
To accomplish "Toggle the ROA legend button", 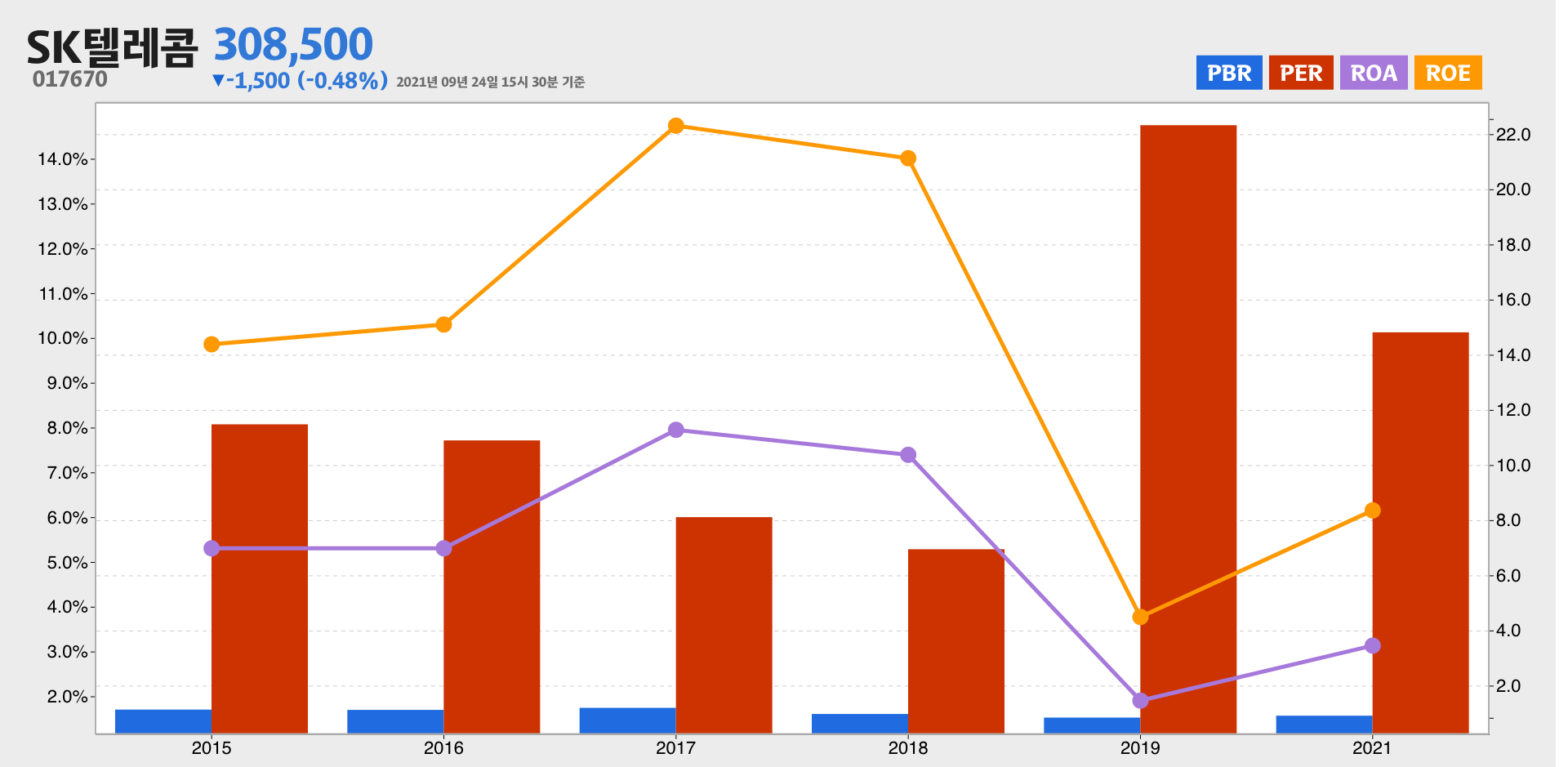I will tap(1374, 73).
